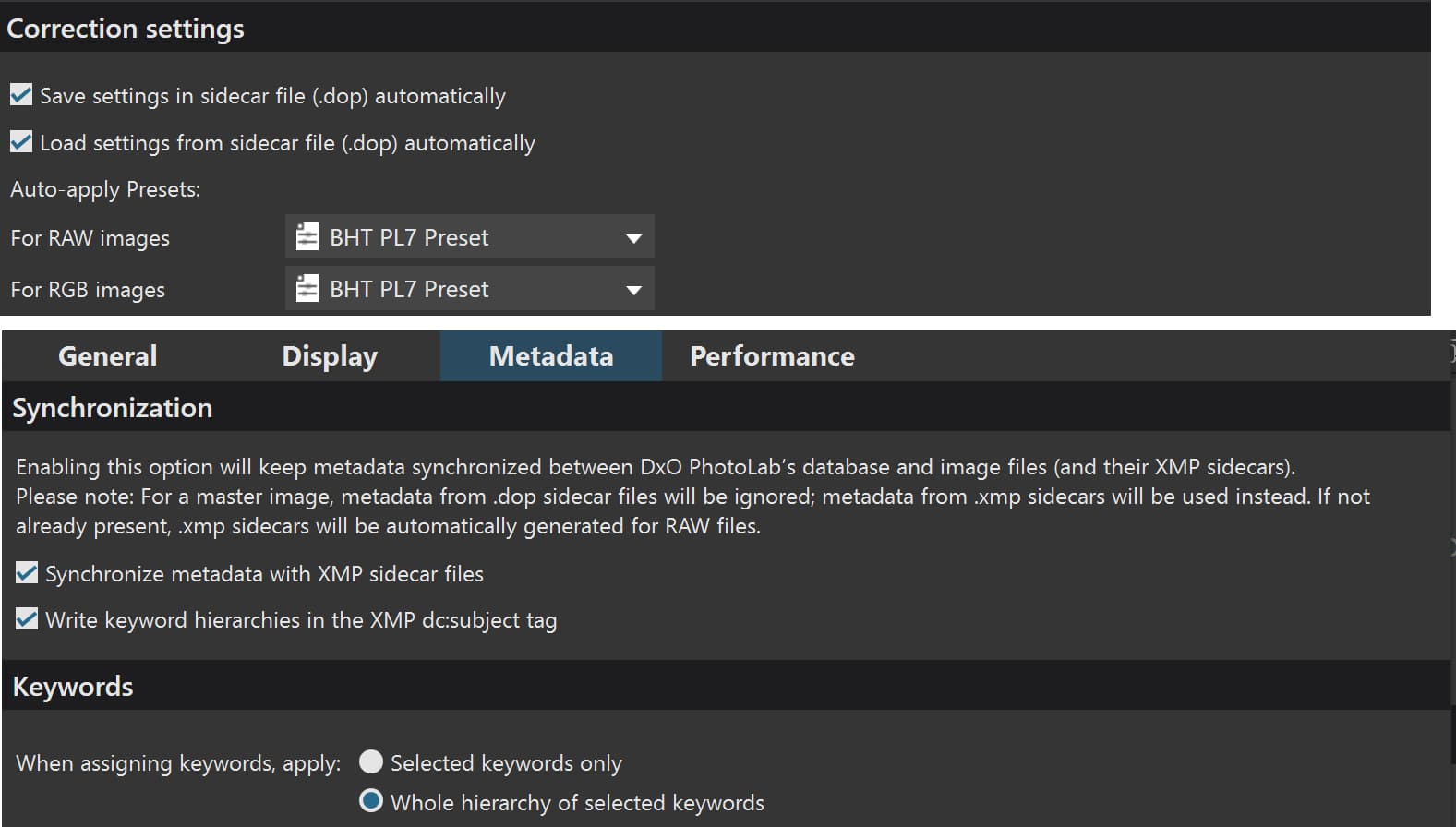Toggle Synchronize metadata with XMP sidecar files

pos(27,573)
